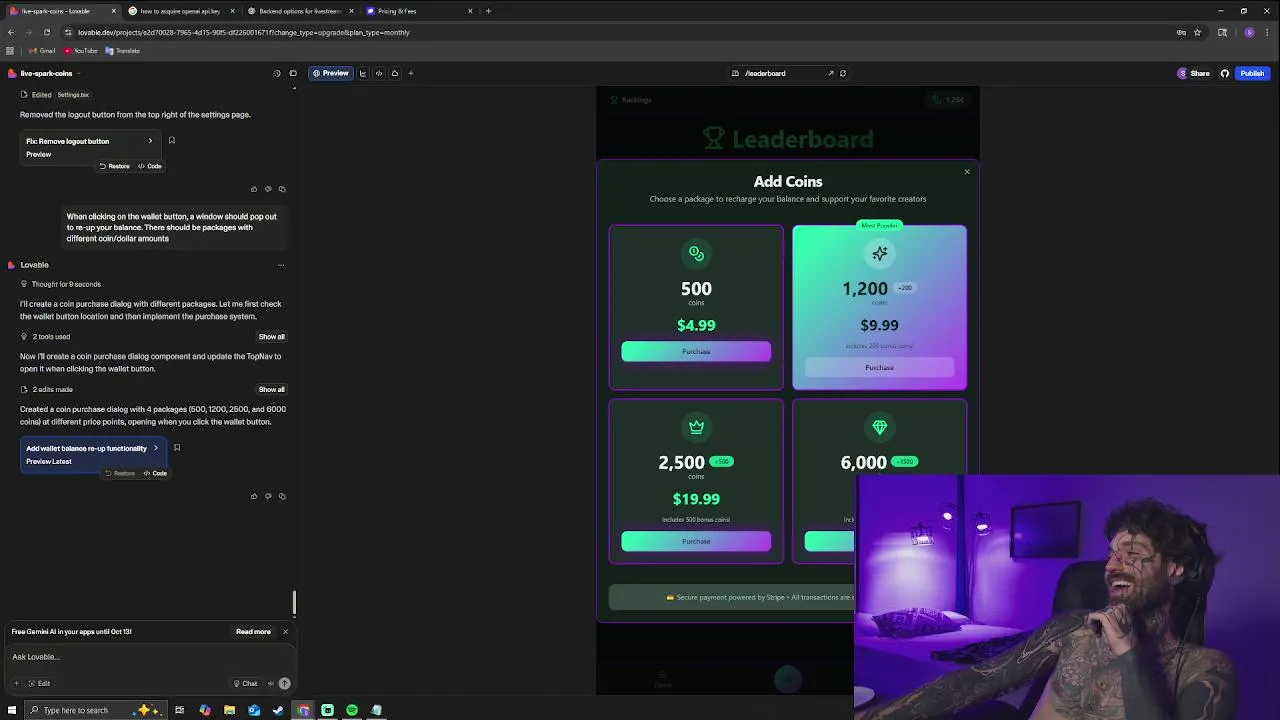
Task: Open the Gmail bookmark
Action: tap(42, 51)
